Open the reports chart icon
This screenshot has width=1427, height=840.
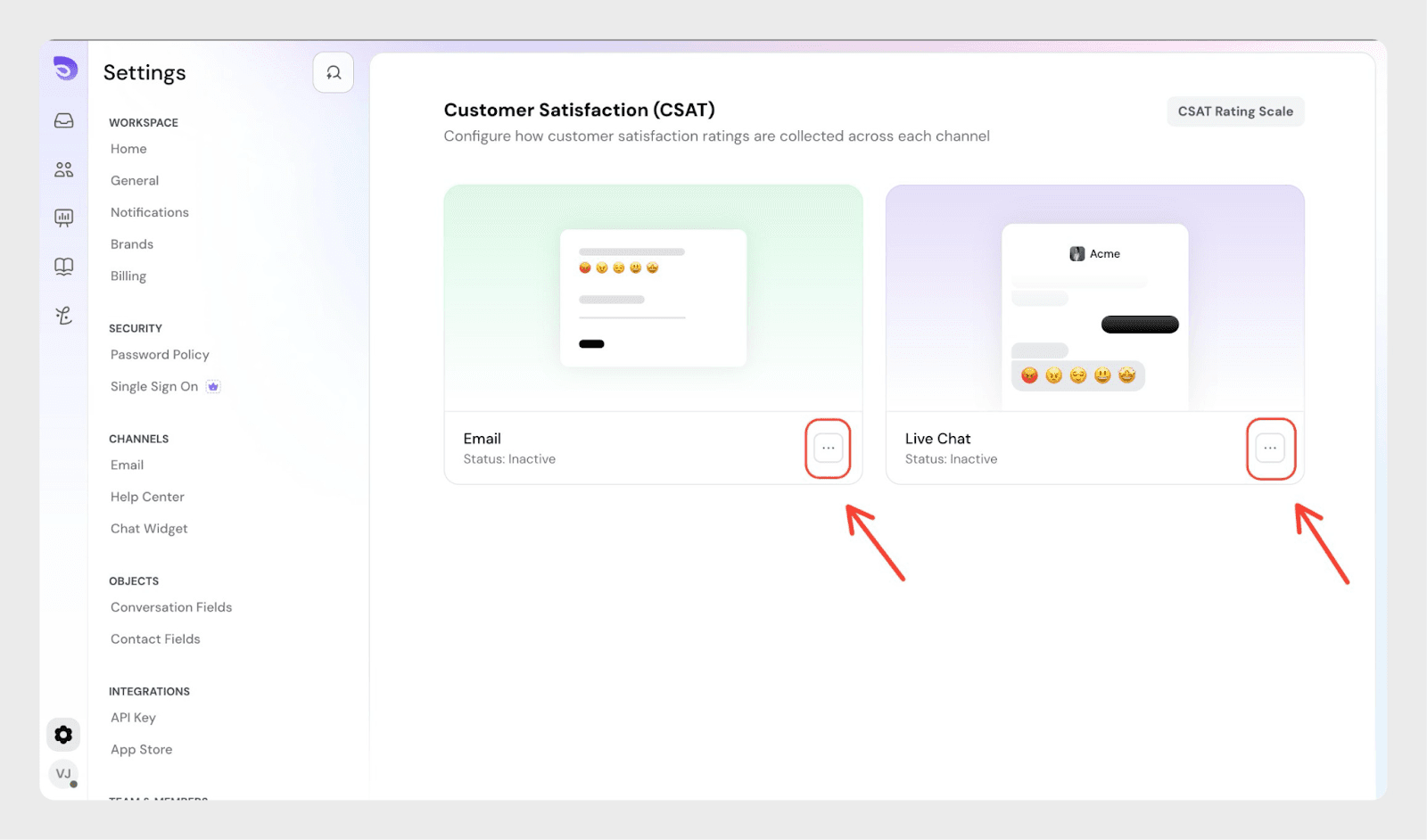[x=64, y=218]
